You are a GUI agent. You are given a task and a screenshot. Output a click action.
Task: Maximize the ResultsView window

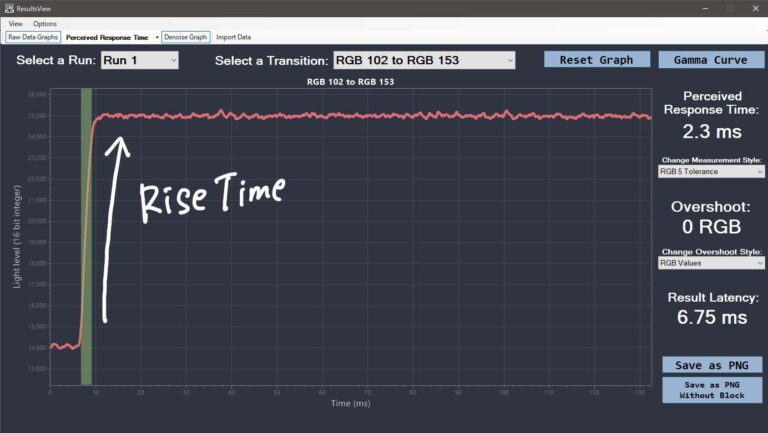pyautogui.click(x=730, y=8)
